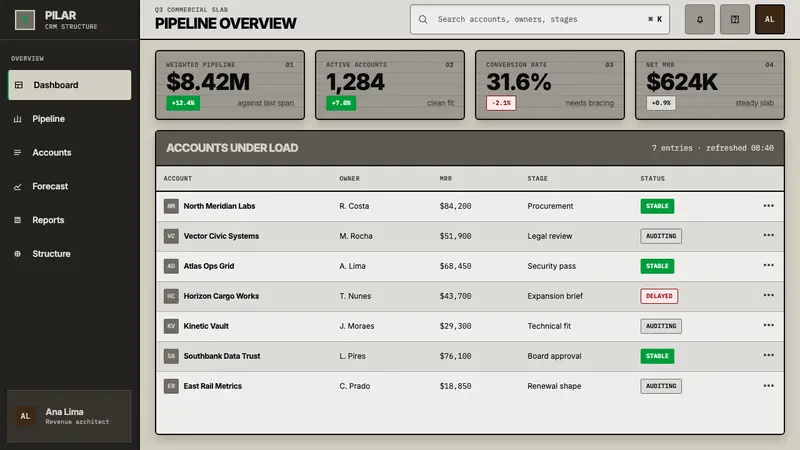
Task: Open more options for Kinetic Vault
Action: coord(768,326)
